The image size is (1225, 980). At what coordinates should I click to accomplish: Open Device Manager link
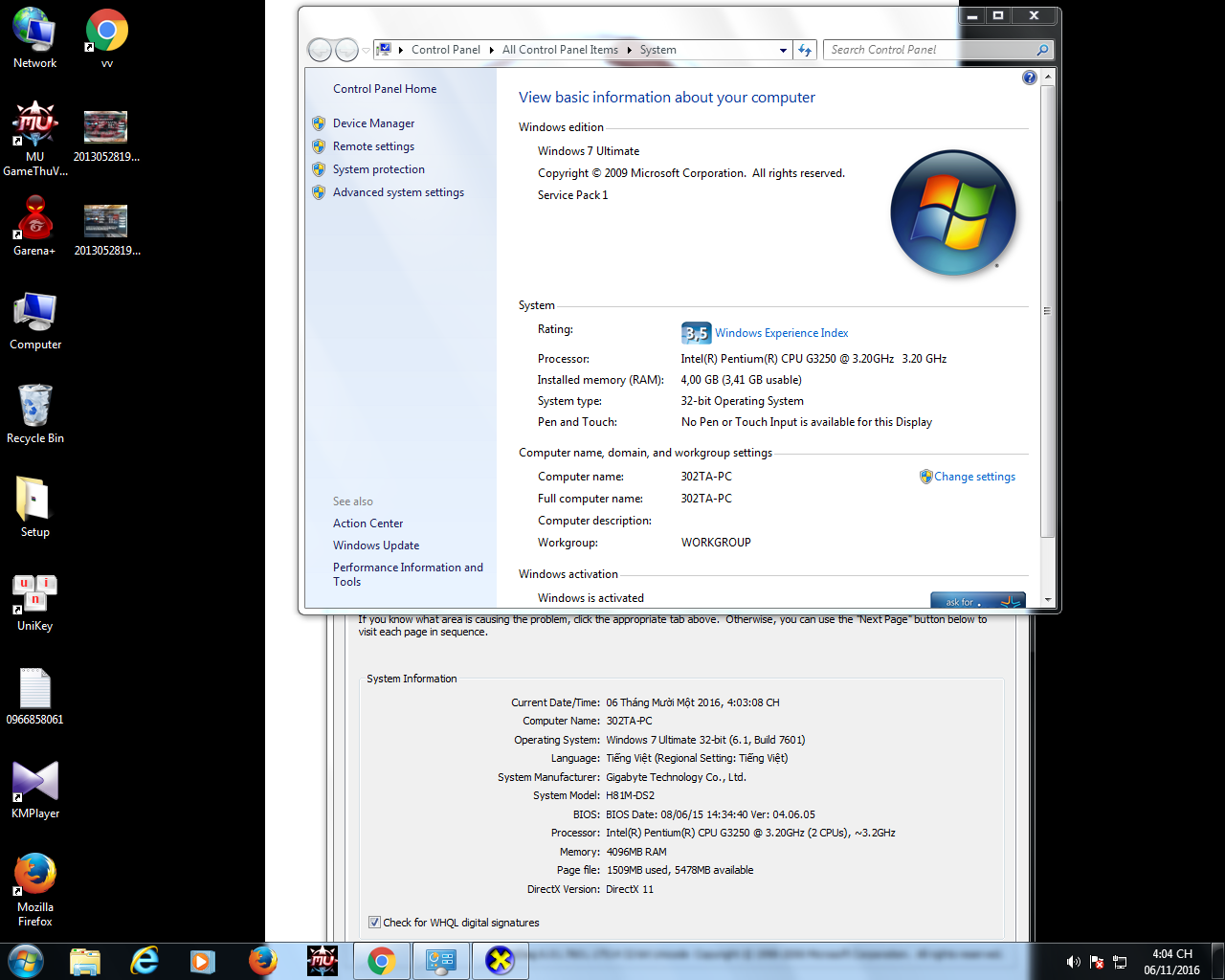click(373, 123)
